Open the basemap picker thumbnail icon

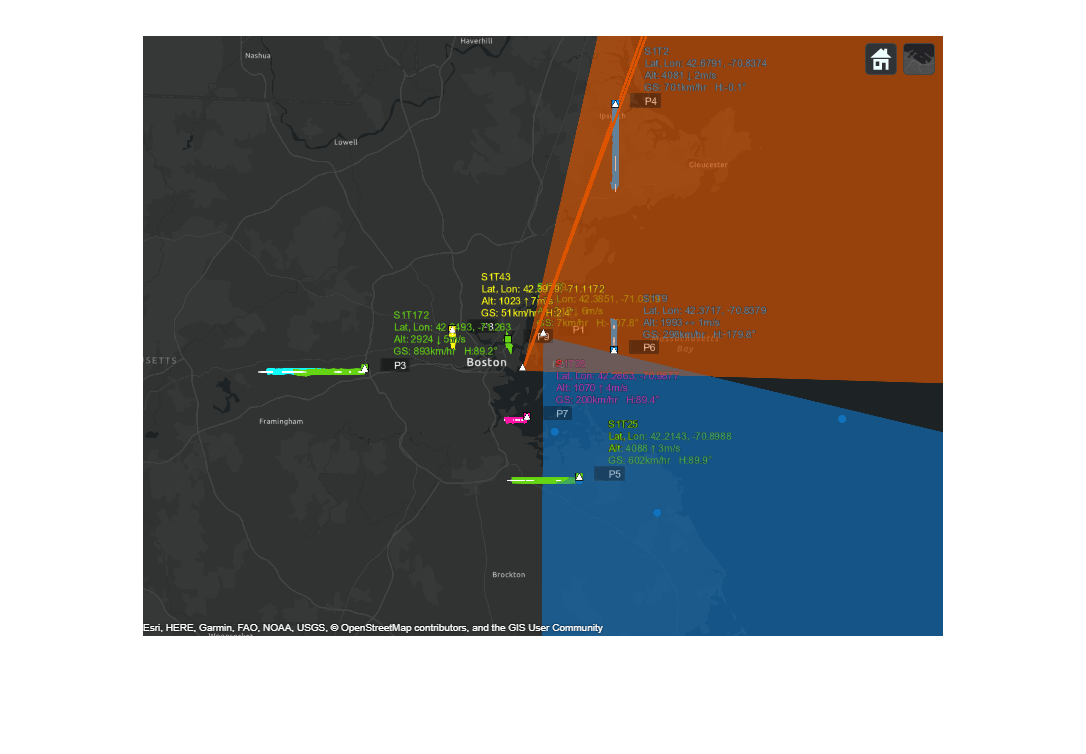point(917,59)
